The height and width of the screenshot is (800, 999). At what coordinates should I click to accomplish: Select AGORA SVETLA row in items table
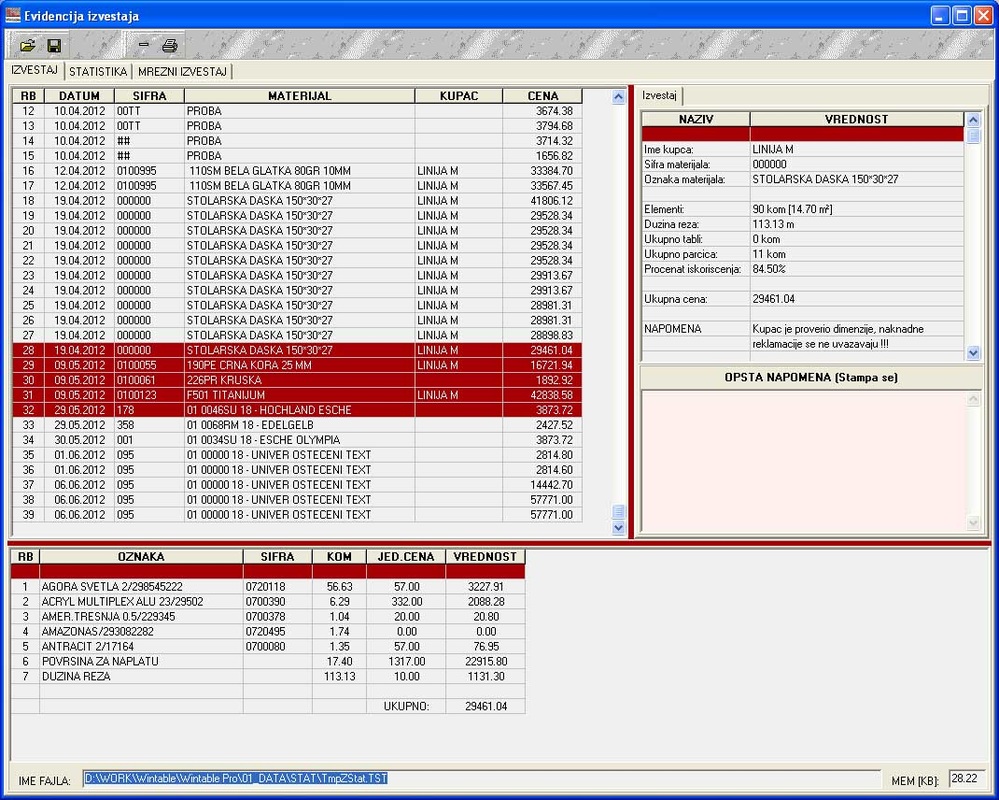tap(140, 586)
